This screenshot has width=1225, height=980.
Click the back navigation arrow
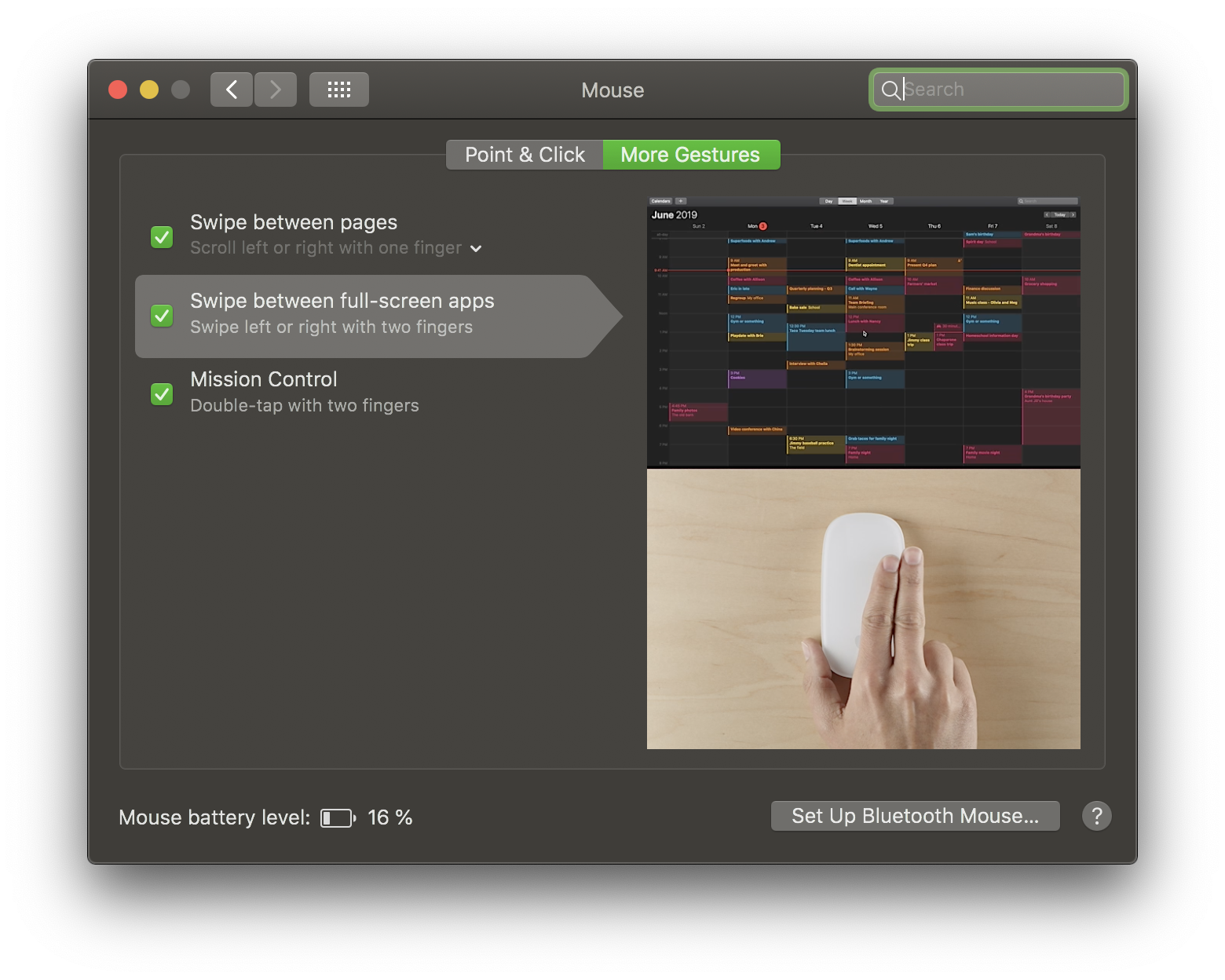[231, 89]
